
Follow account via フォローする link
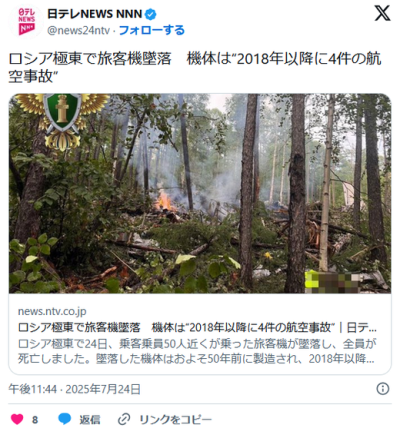(152, 30)
